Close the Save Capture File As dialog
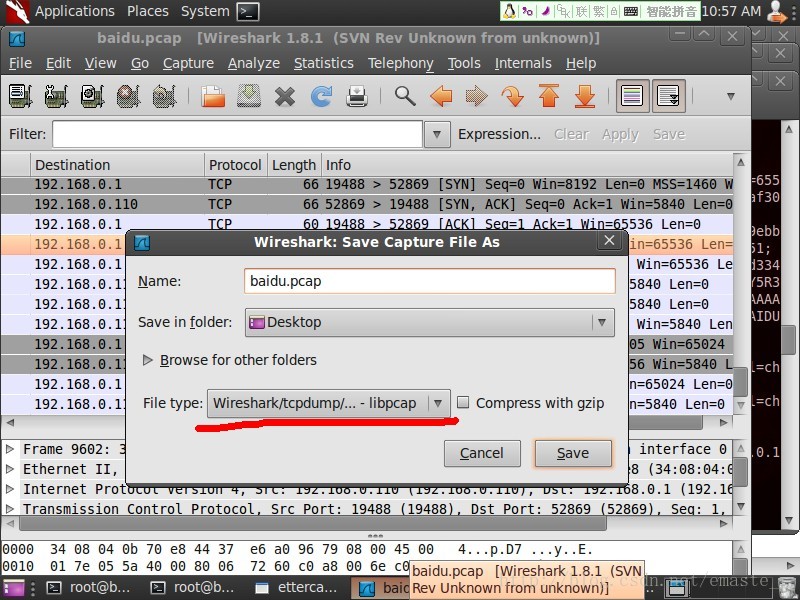This screenshot has width=800, height=600. tap(609, 241)
